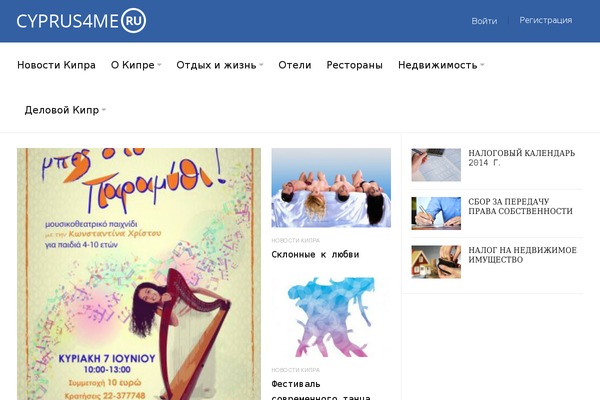The height and width of the screenshot is (400, 600).
Task: Read the Склонные к любви article
Action: 315,255
